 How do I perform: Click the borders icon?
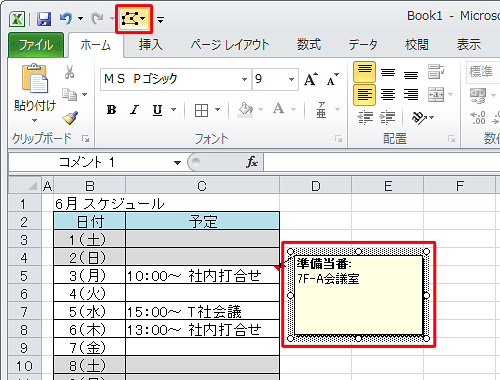coord(201,110)
